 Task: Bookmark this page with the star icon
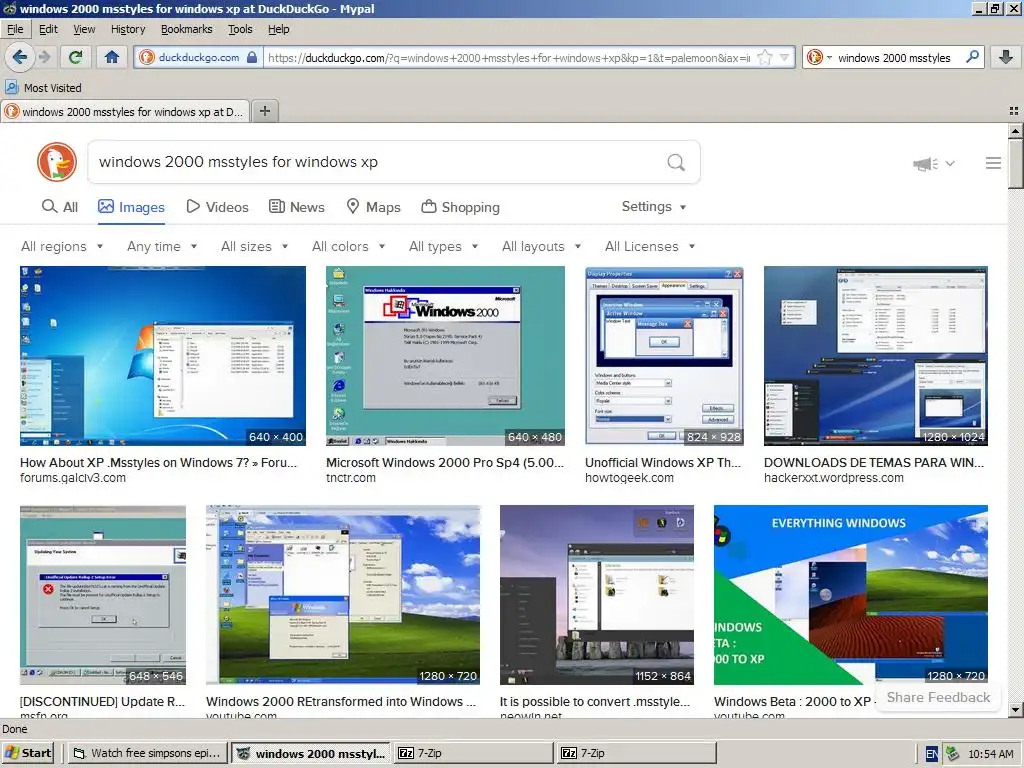(764, 57)
